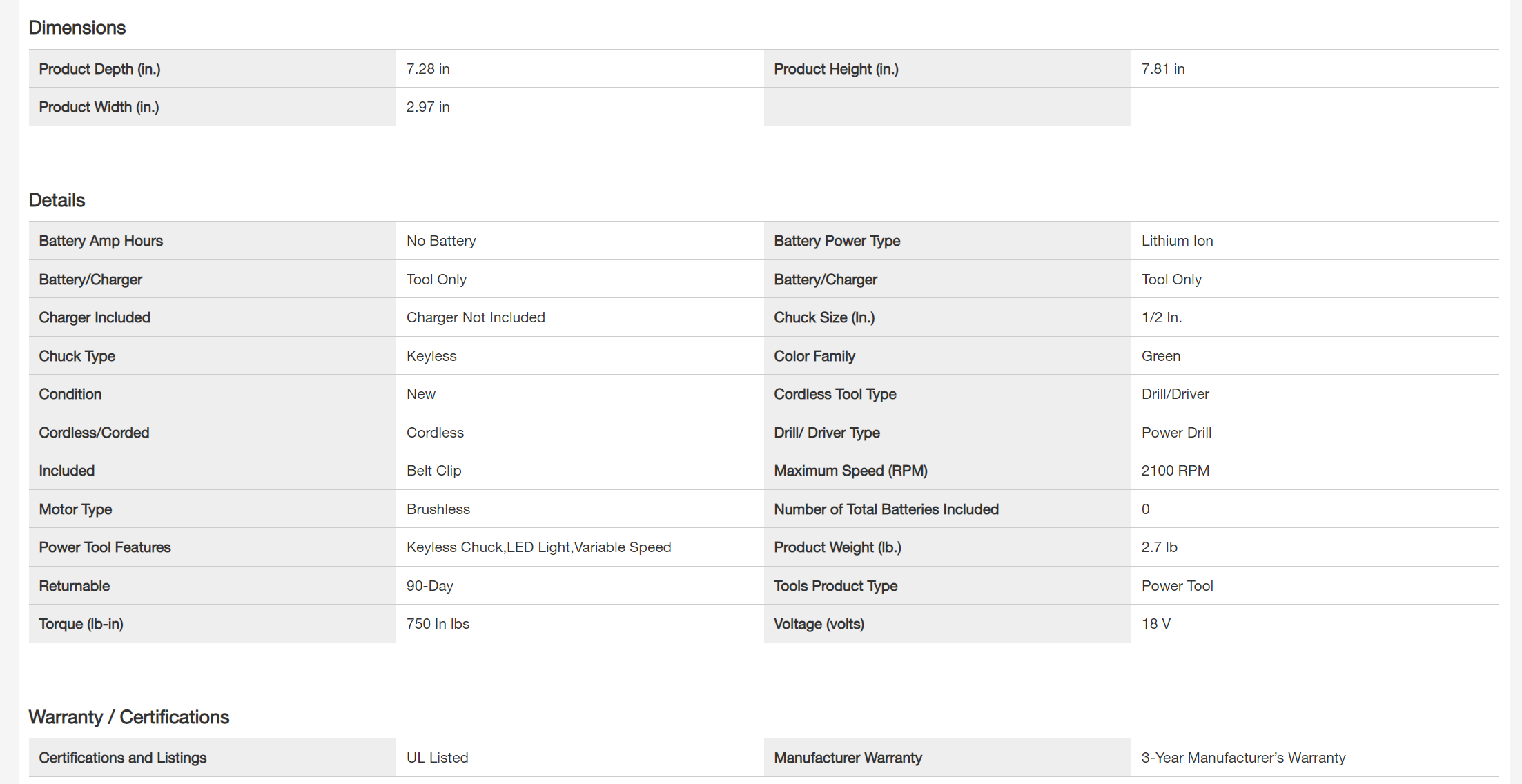Screen dimensions: 1522x784
Task: Select the 2100 RPM maximum speed value
Action: tap(1175, 471)
